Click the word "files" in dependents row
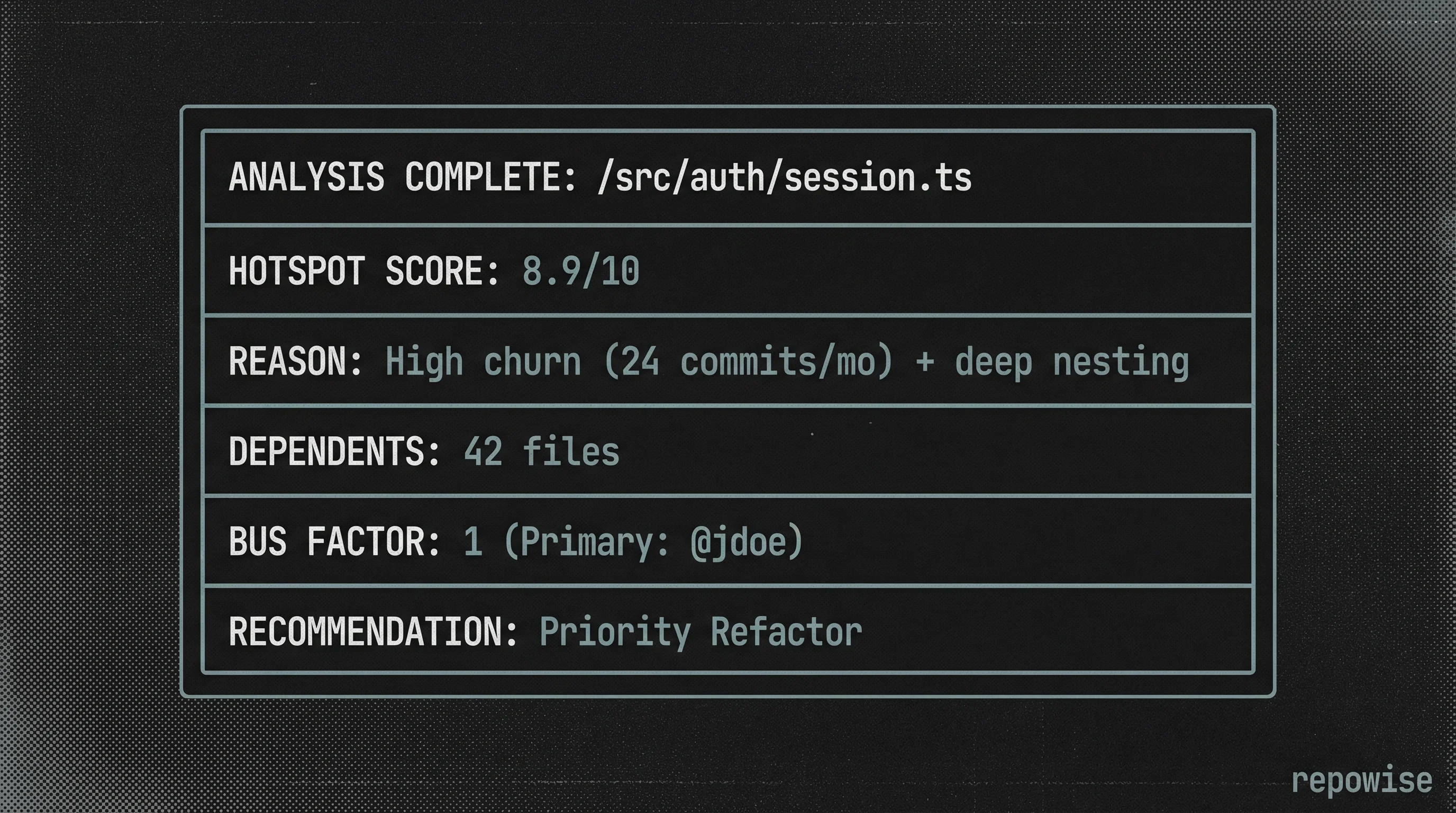The image size is (1456, 813). point(571,451)
